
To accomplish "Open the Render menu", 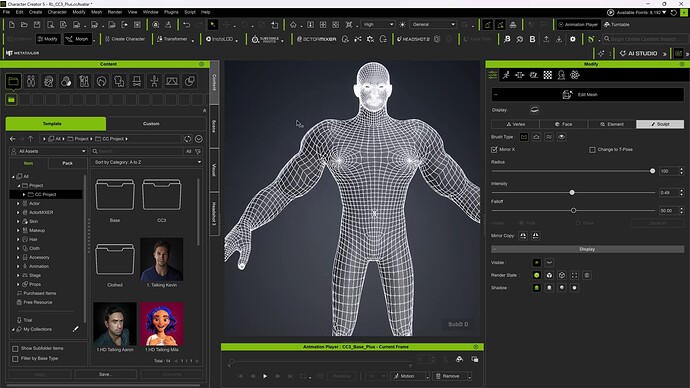I will click(115, 12).
